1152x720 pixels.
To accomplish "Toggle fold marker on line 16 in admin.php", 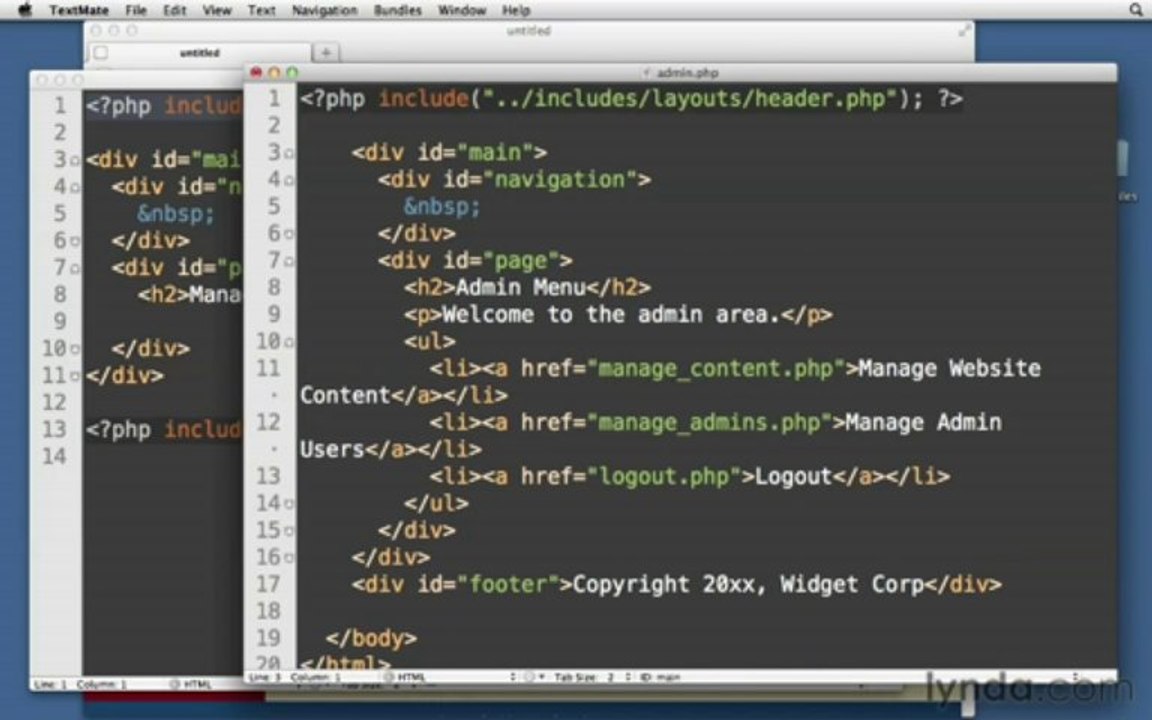I will (289, 558).
